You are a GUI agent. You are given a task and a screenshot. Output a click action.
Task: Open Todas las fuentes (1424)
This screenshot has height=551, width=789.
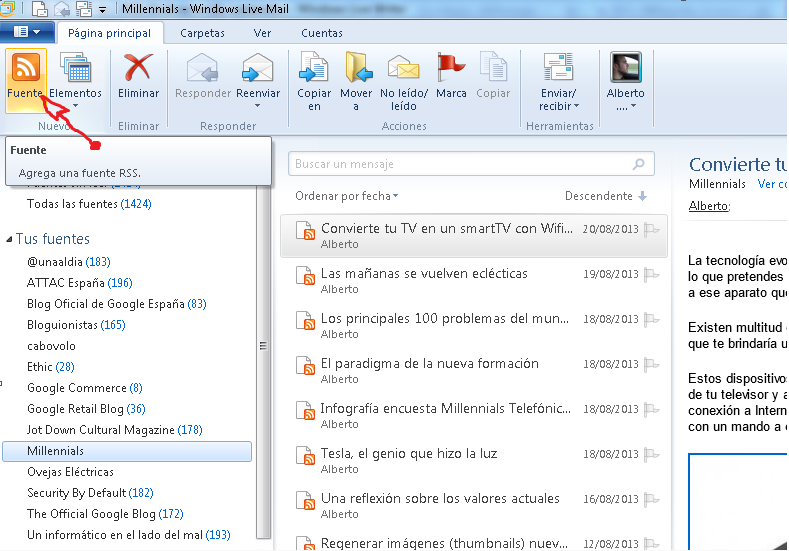click(89, 204)
